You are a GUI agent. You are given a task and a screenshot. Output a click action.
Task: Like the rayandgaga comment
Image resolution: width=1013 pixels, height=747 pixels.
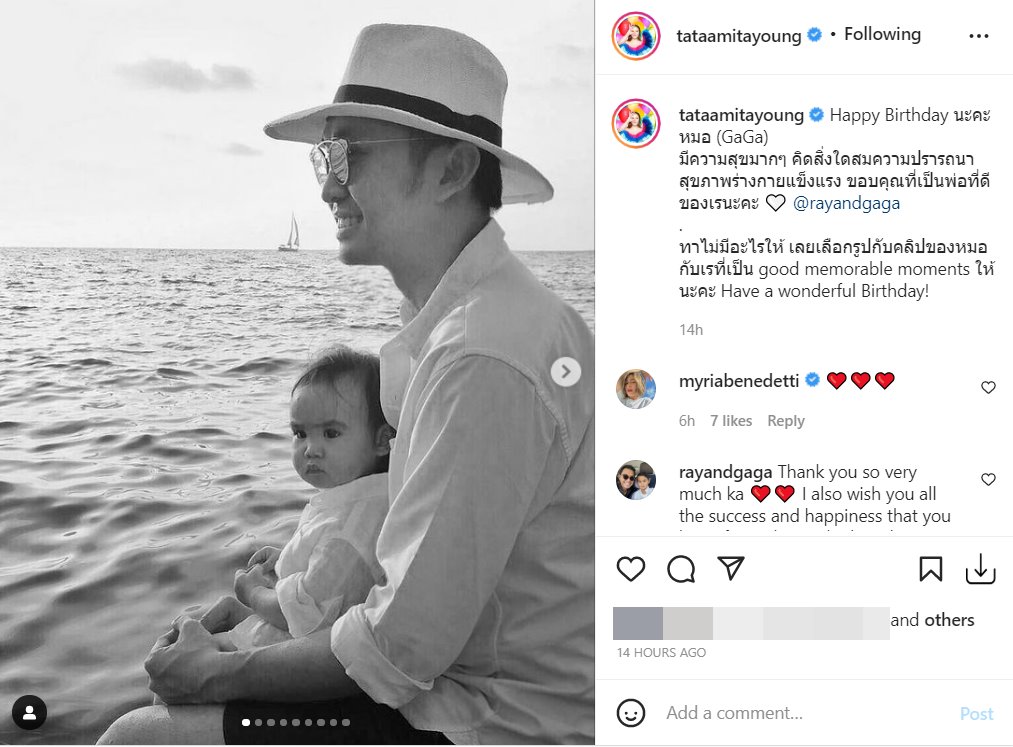click(x=988, y=480)
